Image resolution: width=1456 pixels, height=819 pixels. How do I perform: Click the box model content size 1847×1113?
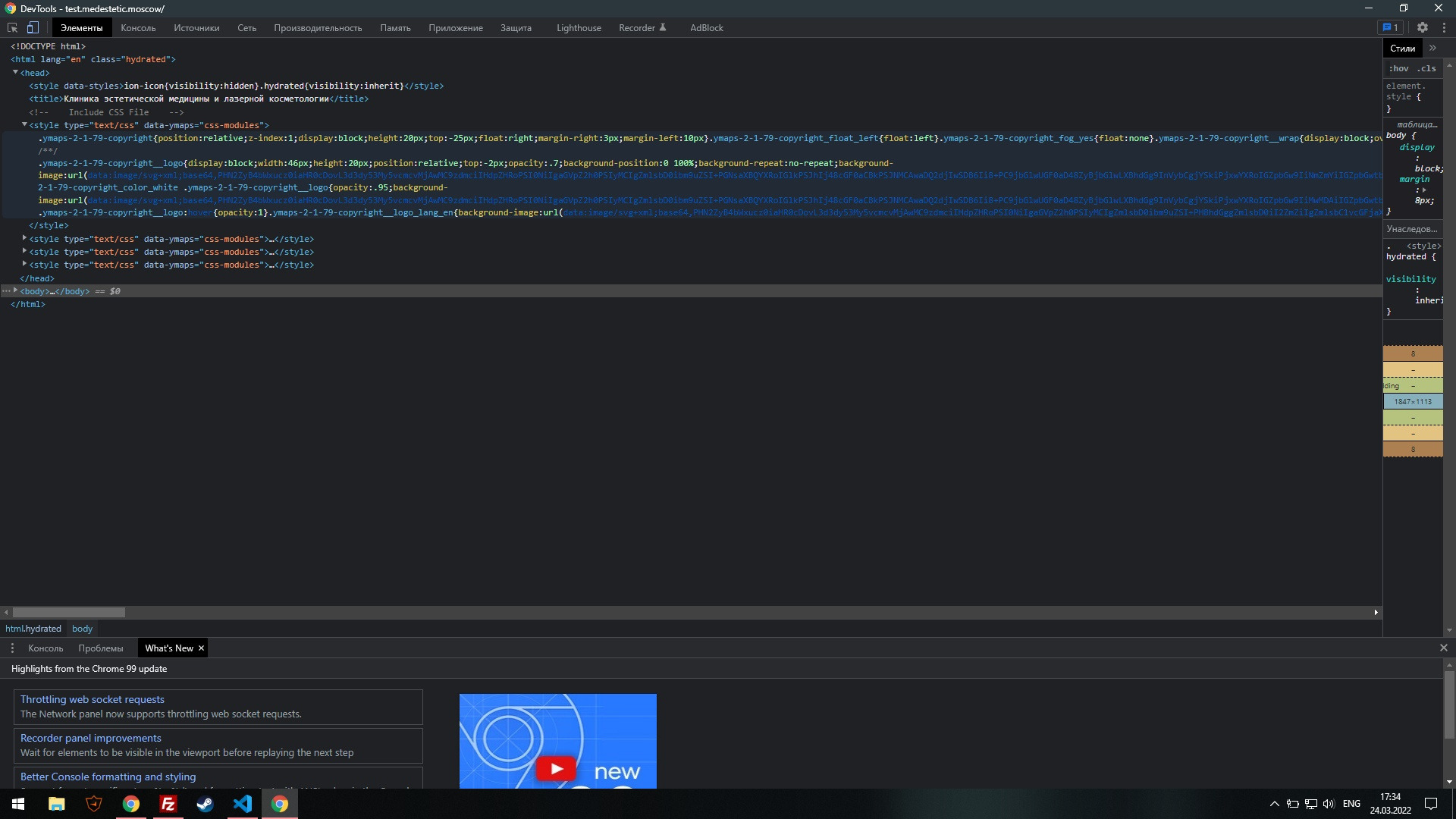tap(1413, 401)
